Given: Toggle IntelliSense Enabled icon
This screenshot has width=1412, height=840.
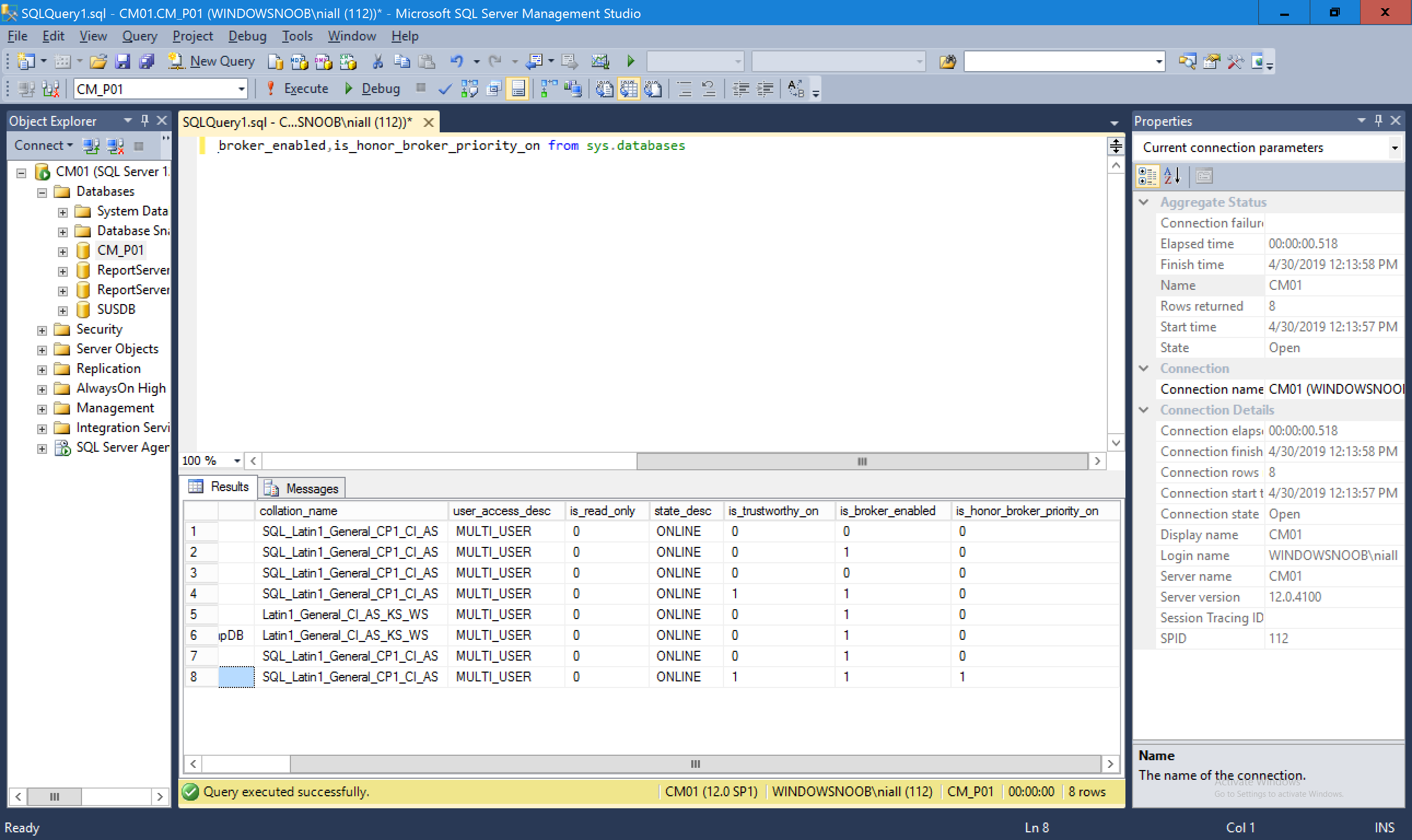Looking at the screenshot, I should pyautogui.click(x=518, y=89).
